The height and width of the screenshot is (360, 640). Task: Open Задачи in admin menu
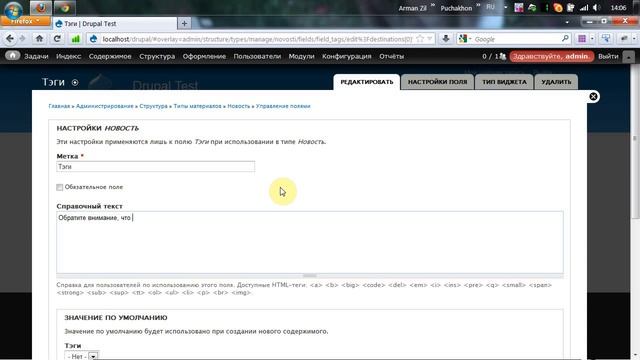click(x=36, y=56)
